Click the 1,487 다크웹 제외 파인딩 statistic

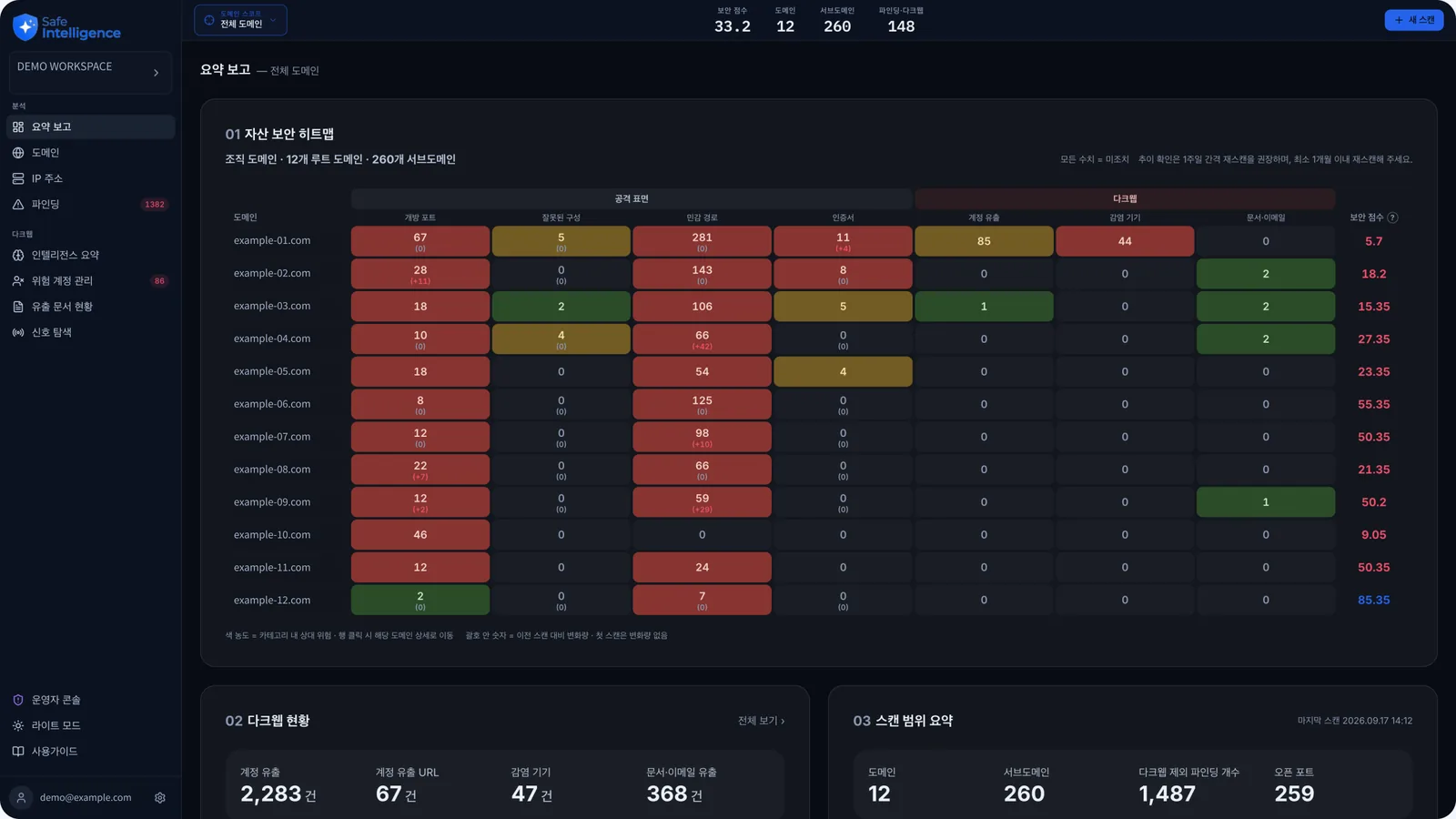click(1167, 794)
